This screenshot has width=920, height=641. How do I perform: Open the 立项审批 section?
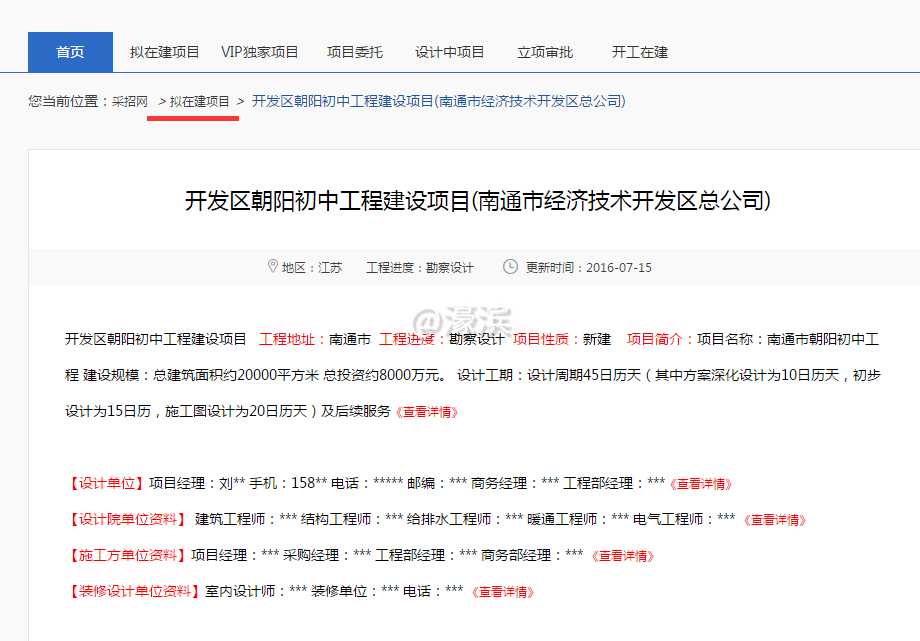[x=544, y=52]
